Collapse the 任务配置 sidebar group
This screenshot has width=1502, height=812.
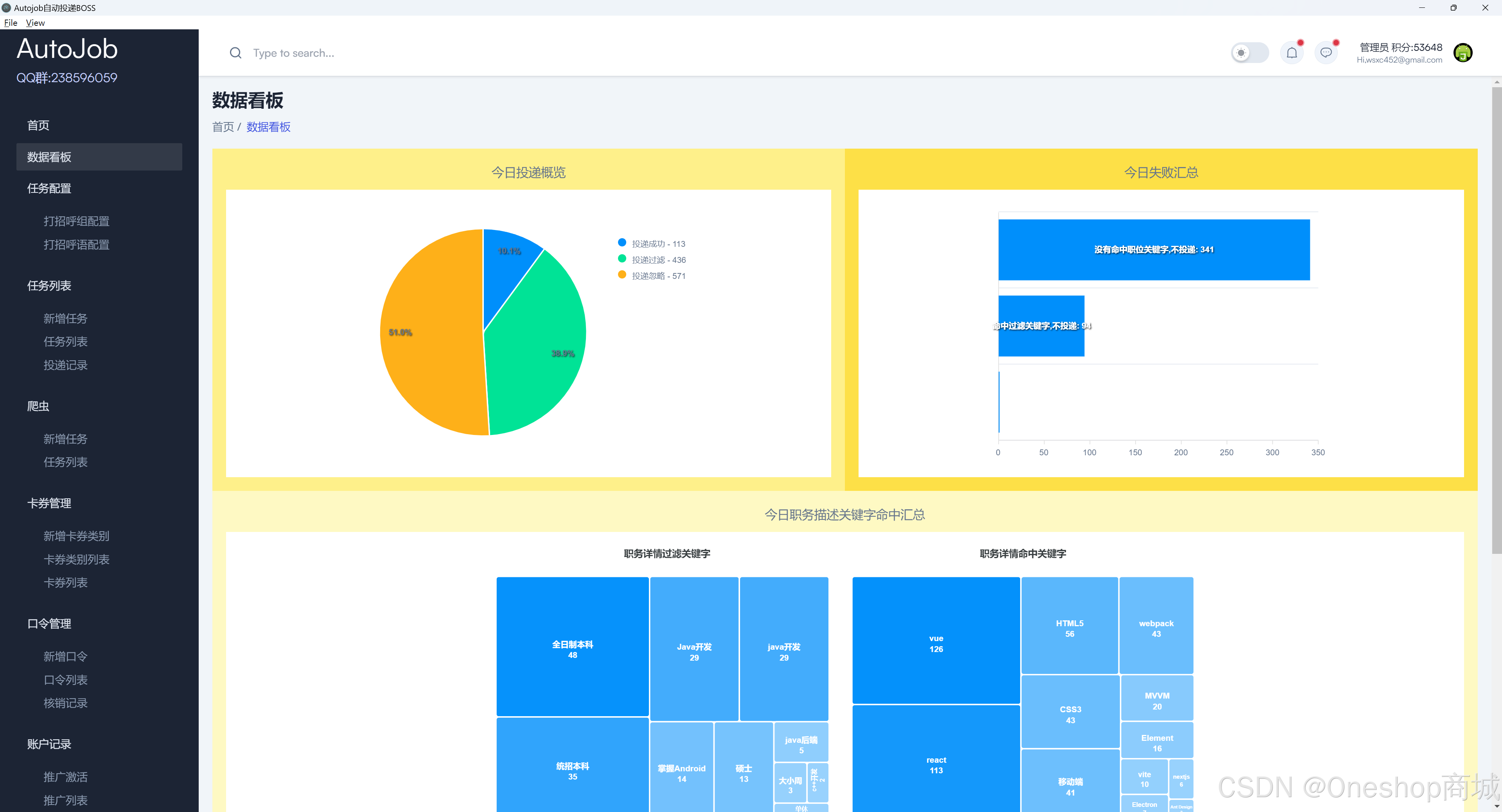49,188
